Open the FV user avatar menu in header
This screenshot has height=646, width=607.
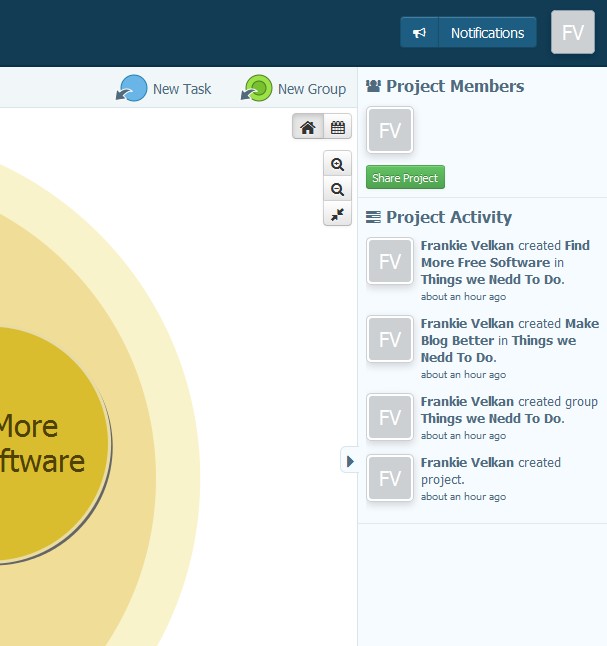tap(573, 32)
